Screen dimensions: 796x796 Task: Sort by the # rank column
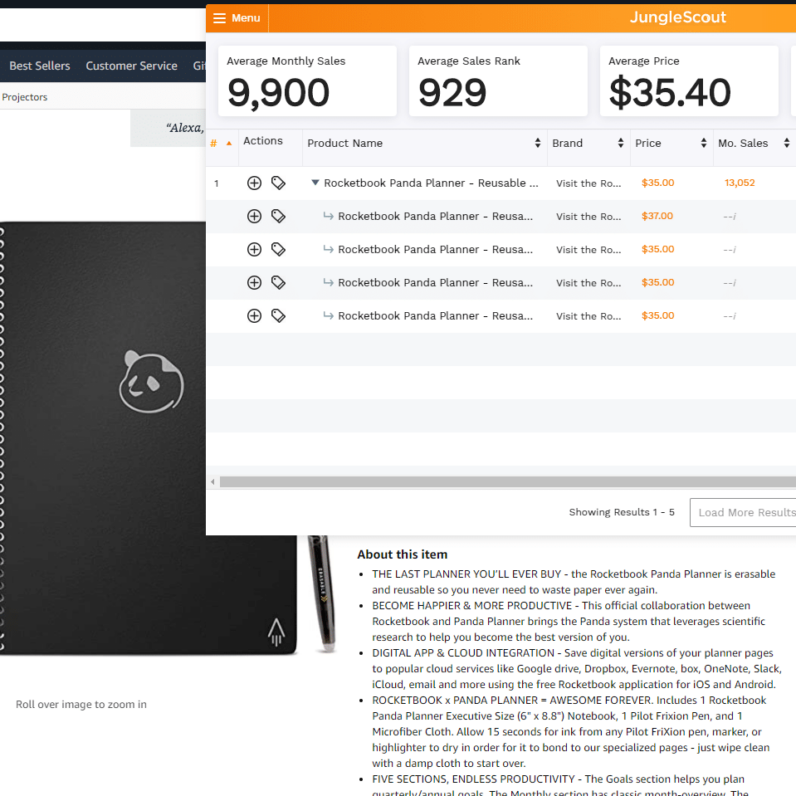(x=221, y=144)
